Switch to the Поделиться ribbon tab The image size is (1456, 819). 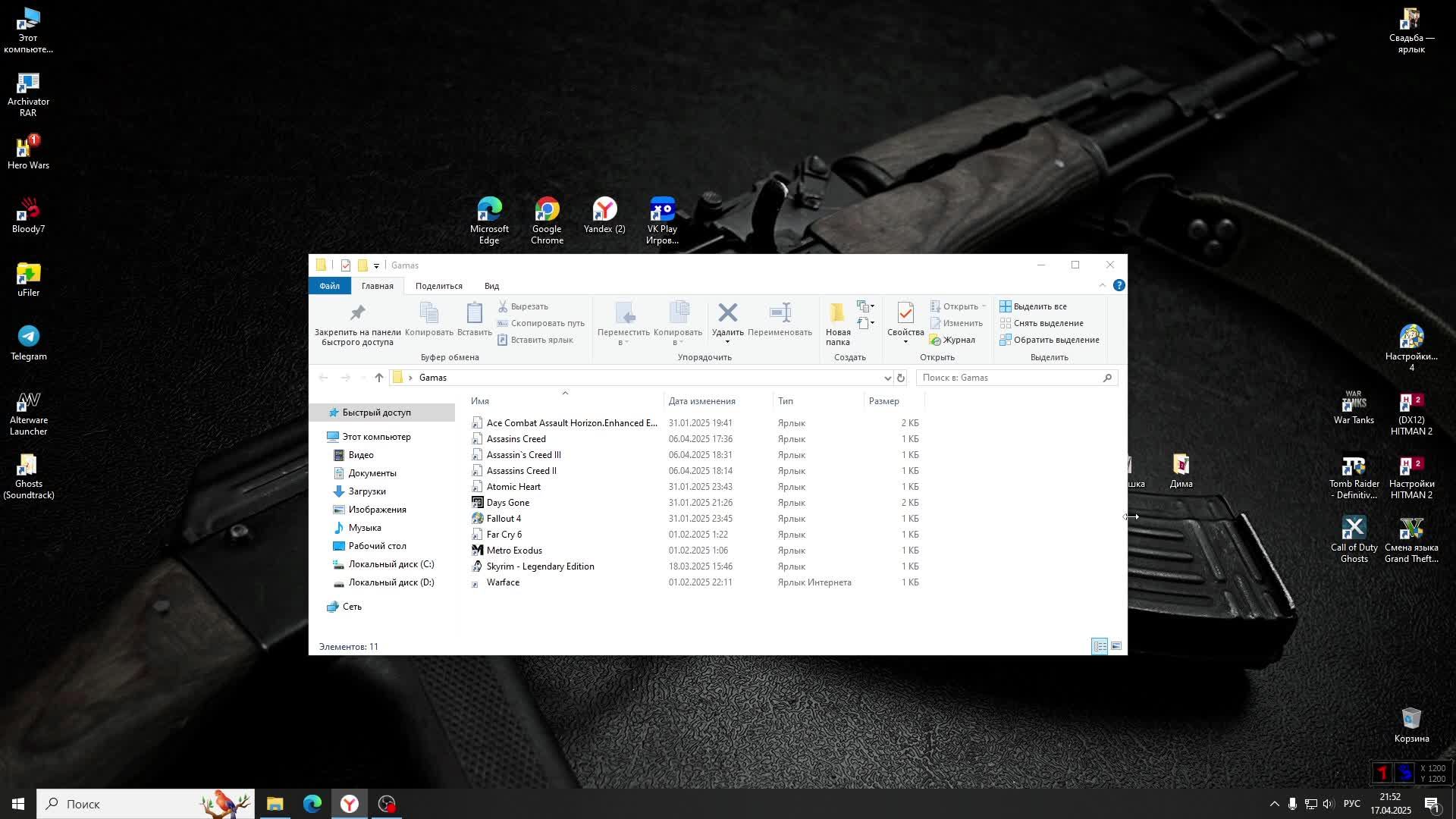pyautogui.click(x=438, y=286)
